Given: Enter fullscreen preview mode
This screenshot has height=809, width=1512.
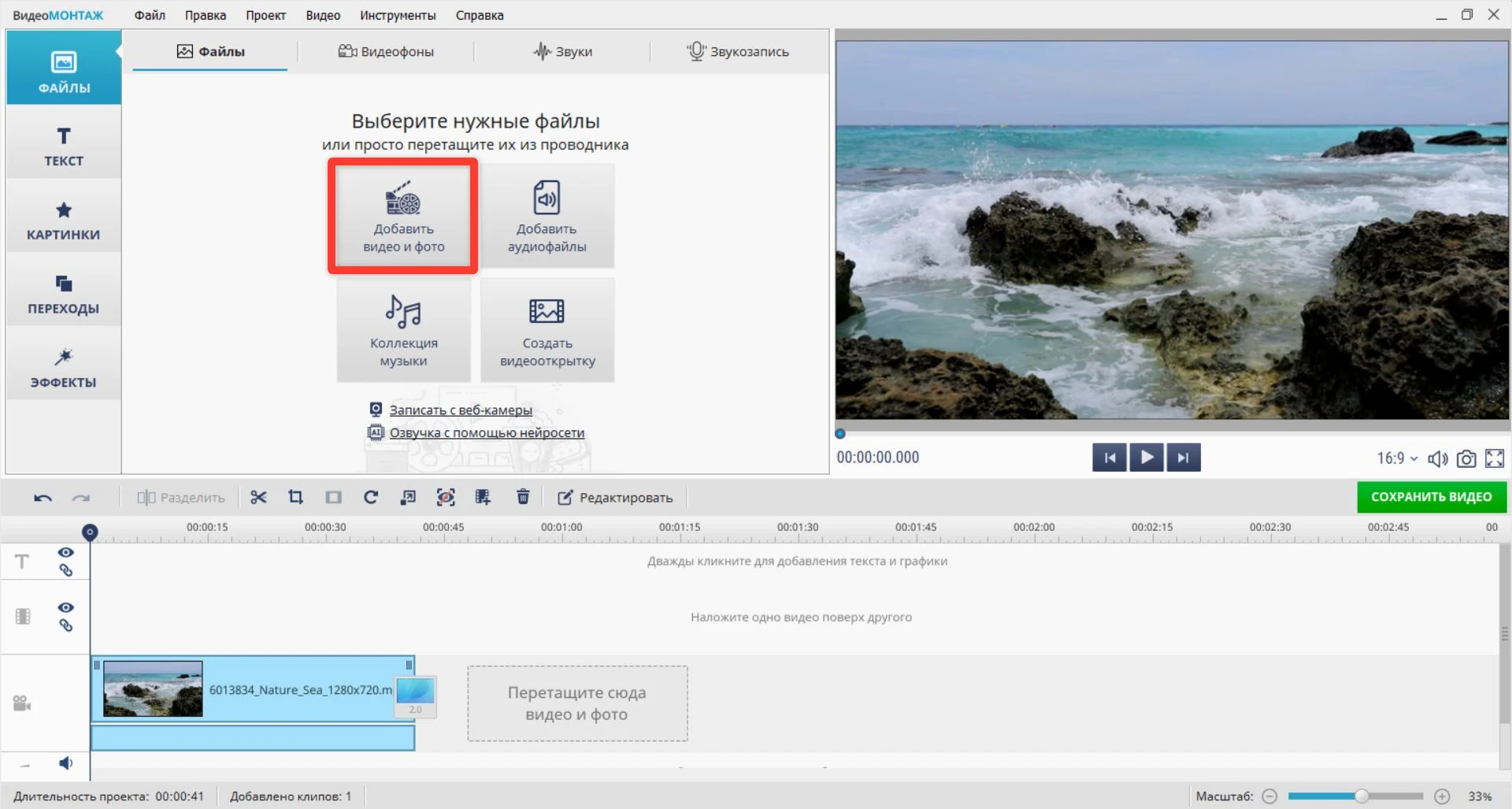Looking at the screenshot, I should (x=1494, y=458).
